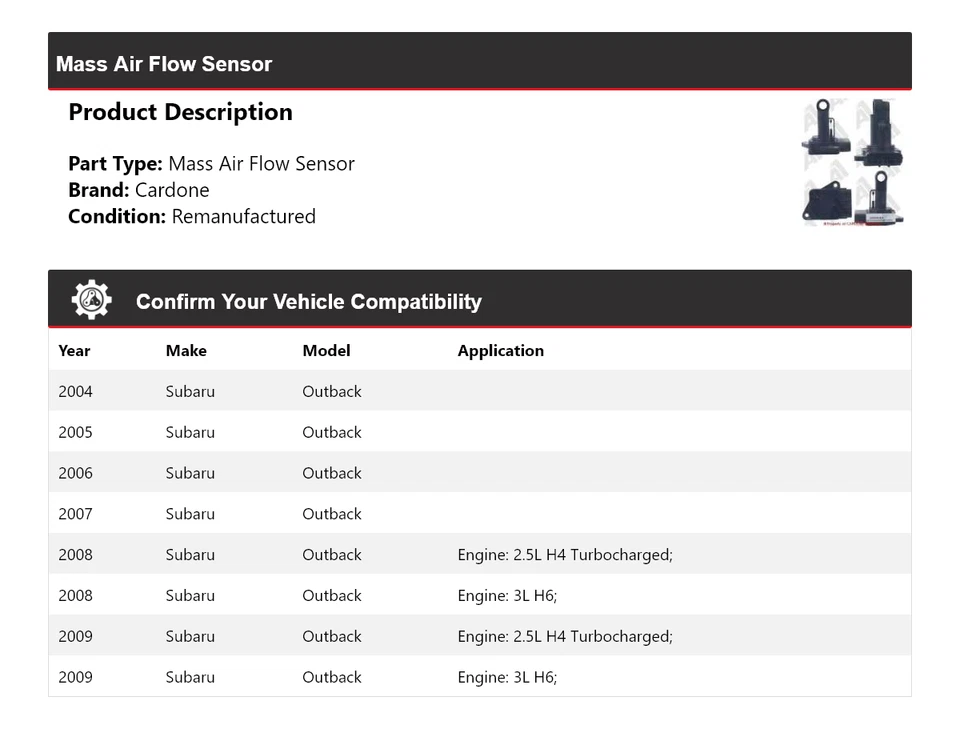Click 2008 Engine: 3L H6 application text
The width and height of the screenshot is (960, 729).
507,596
